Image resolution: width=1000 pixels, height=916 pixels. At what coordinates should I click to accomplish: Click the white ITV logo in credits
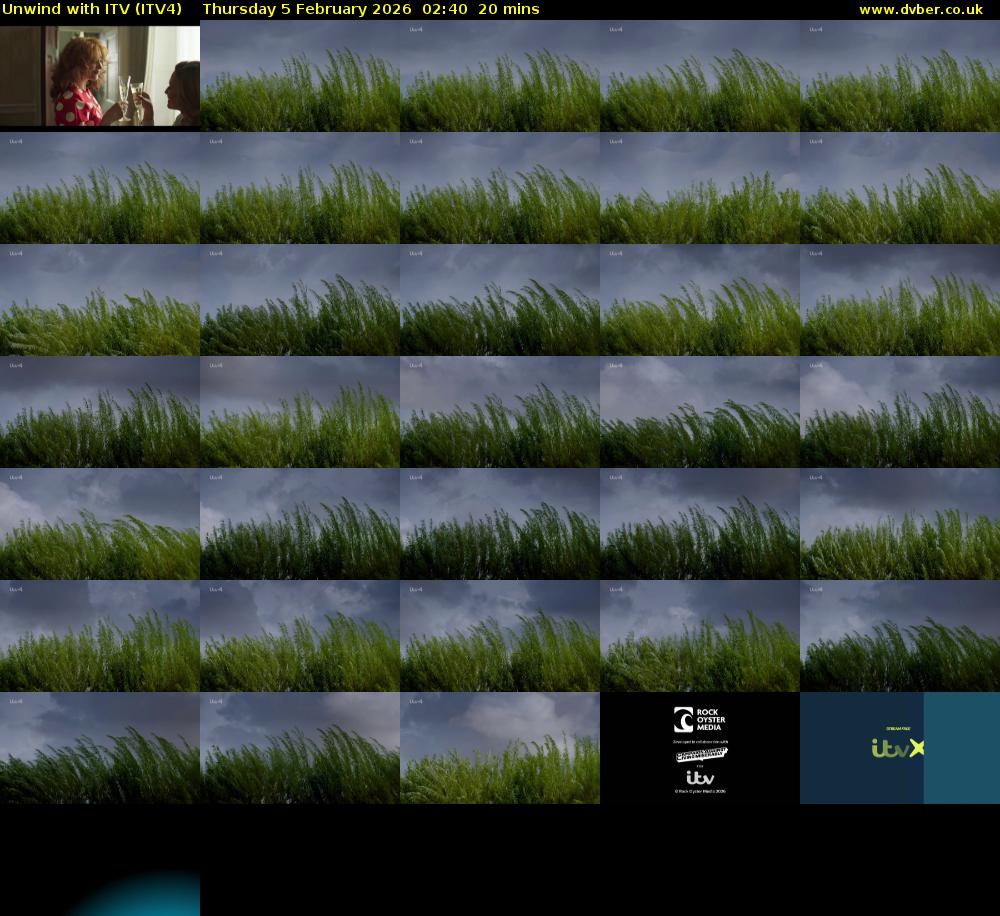click(x=700, y=777)
